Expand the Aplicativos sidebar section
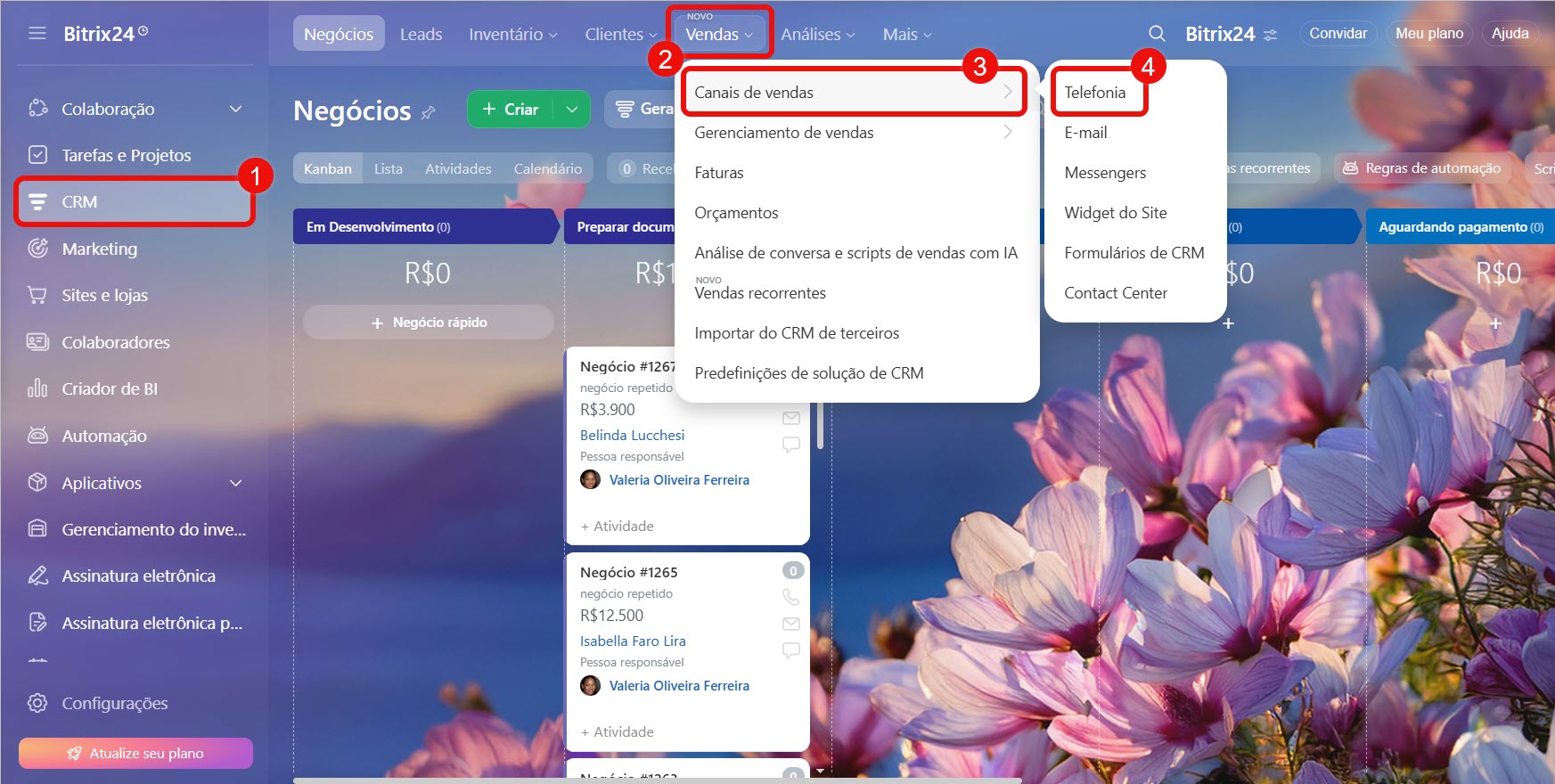The image size is (1555, 784). (235, 483)
